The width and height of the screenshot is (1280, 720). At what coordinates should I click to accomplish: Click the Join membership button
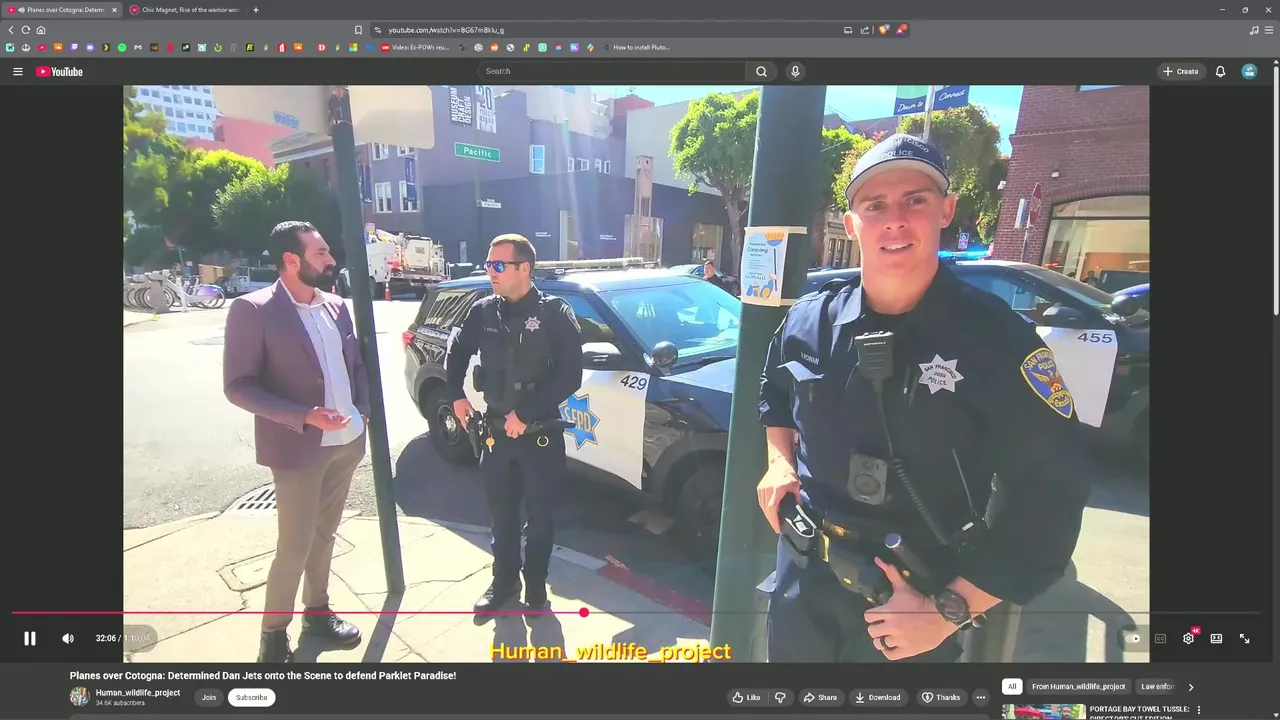(x=208, y=697)
